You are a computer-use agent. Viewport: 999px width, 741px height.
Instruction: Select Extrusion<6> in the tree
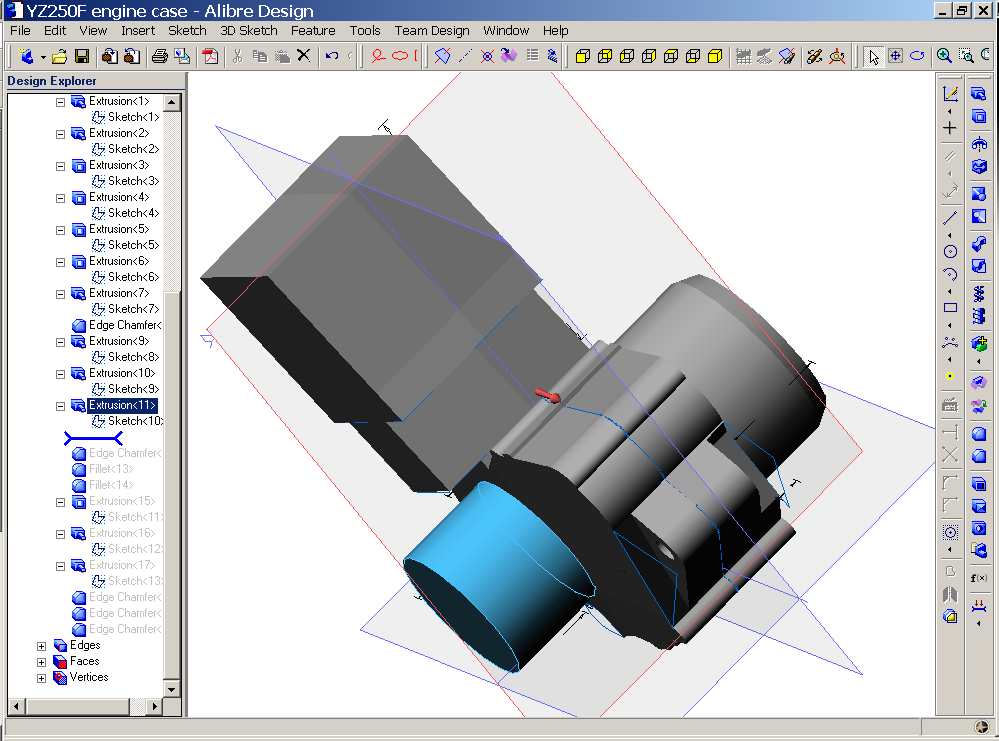pyautogui.click(x=119, y=261)
